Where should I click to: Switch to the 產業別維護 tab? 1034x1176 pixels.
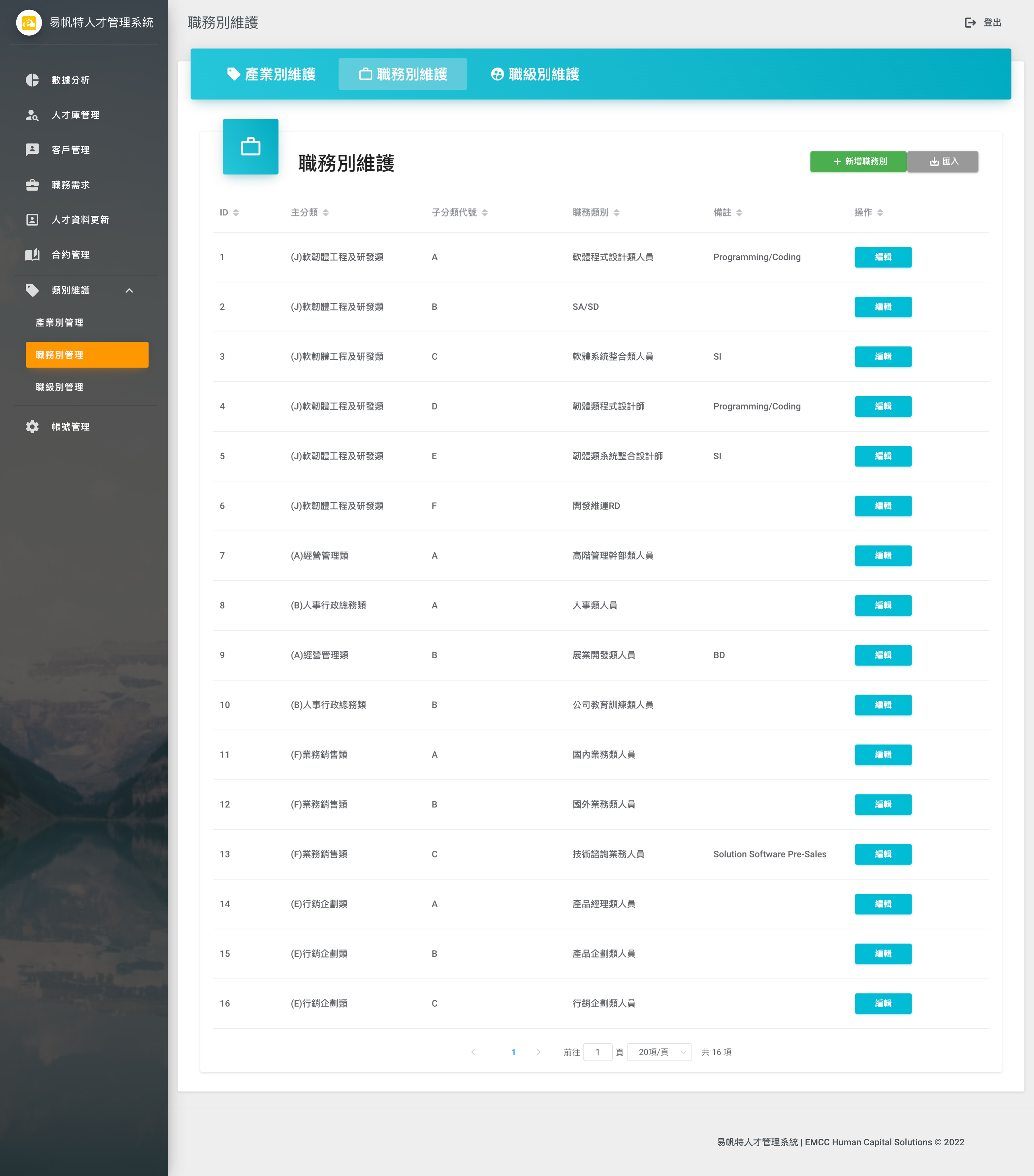pyautogui.click(x=272, y=74)
